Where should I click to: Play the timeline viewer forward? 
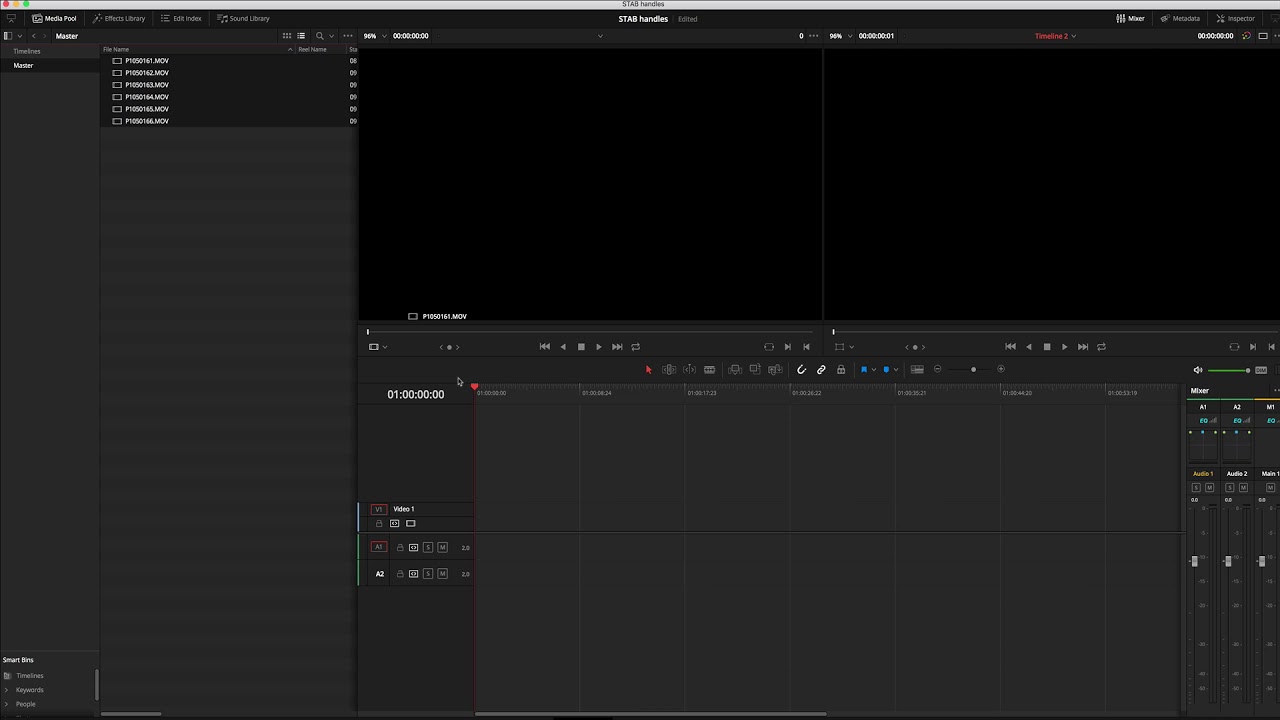tap(1064, 347)
